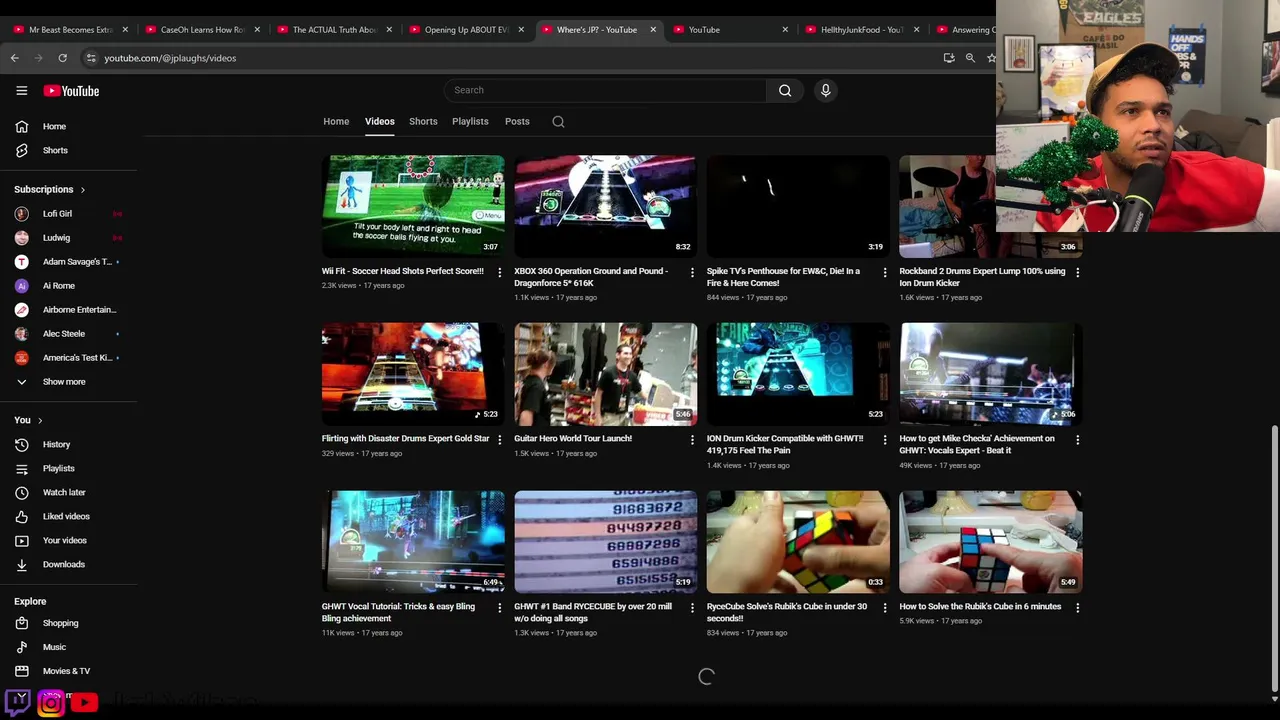
Task: Open more options for RyceCube Rubik's video
Action: pos(884,607)
